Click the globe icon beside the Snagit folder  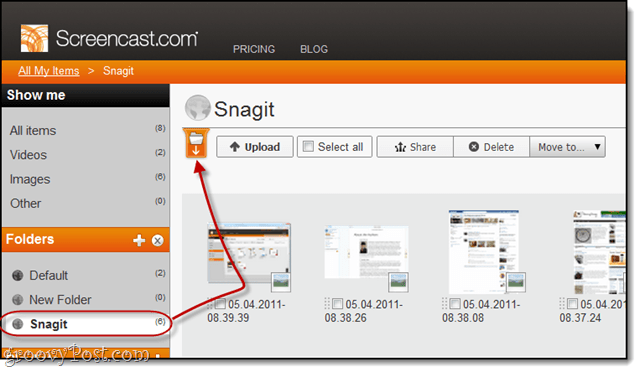click(18, 324)
